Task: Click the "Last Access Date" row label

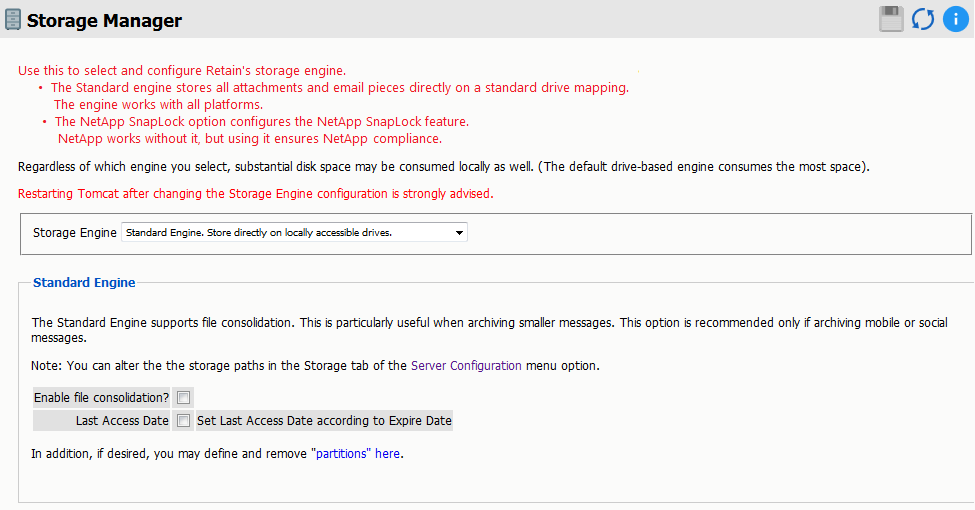Action: point(122,421)
